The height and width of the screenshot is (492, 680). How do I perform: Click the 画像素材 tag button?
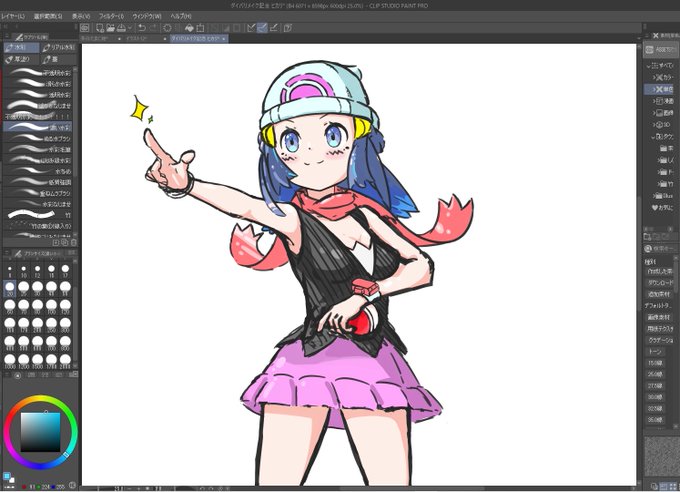tap(660, 317)
